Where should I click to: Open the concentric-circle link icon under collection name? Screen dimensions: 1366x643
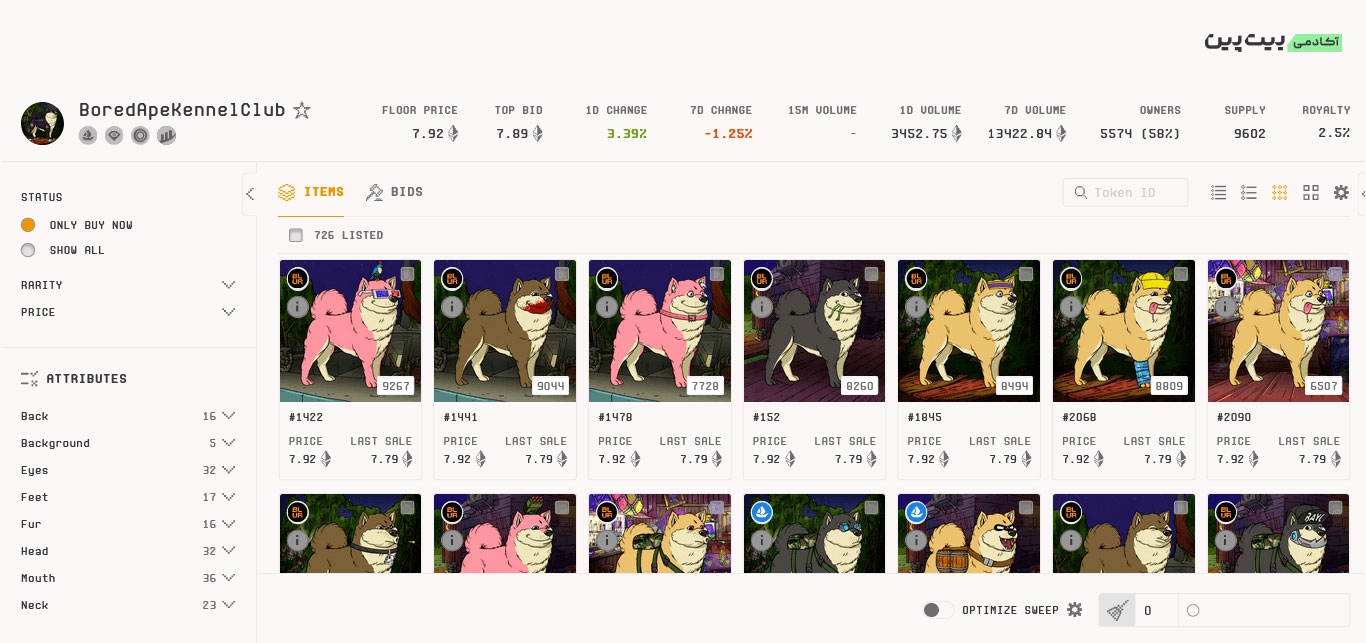click(x=140, y=135)
